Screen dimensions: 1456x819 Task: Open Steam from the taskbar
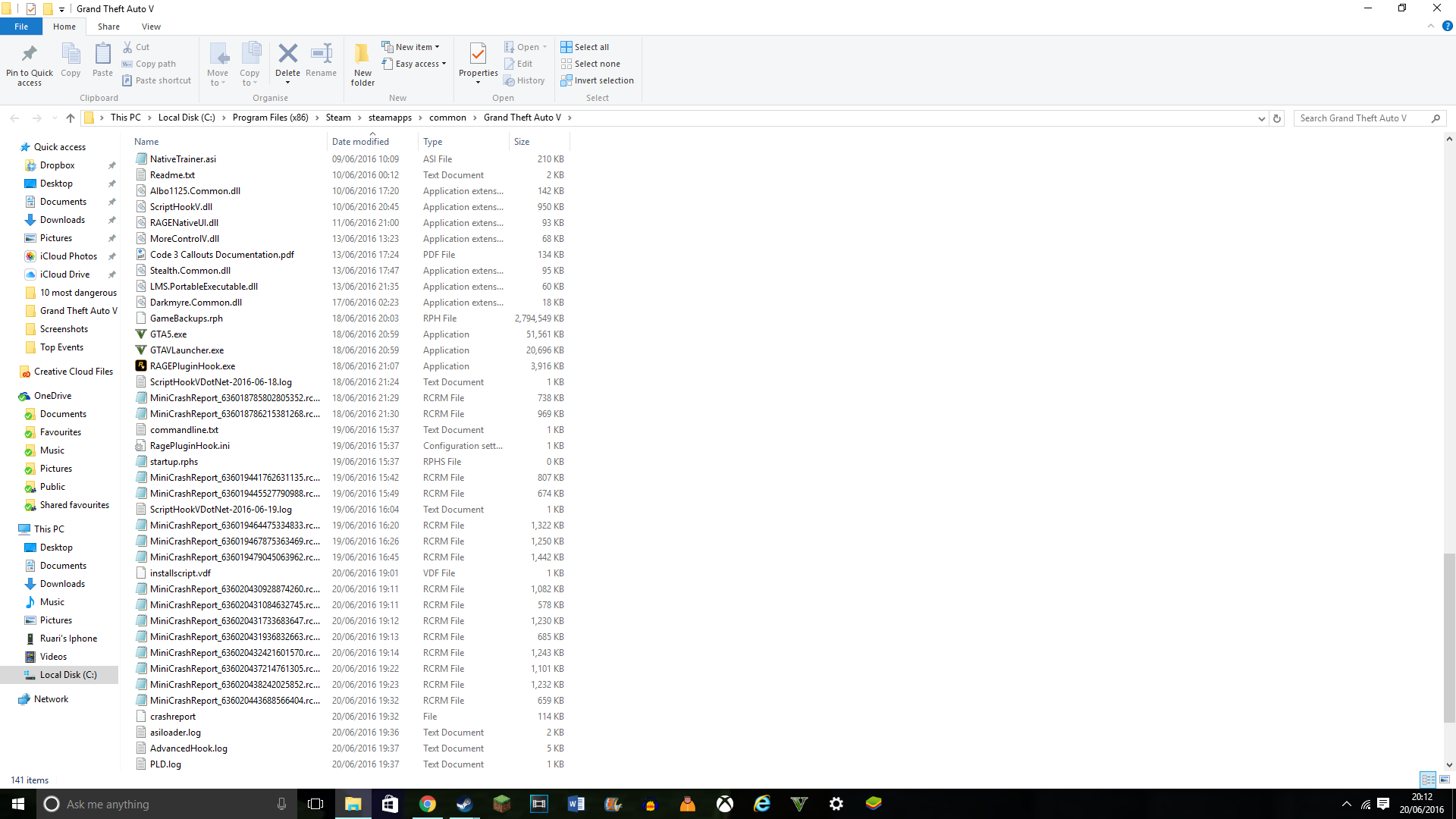point(465,804)
